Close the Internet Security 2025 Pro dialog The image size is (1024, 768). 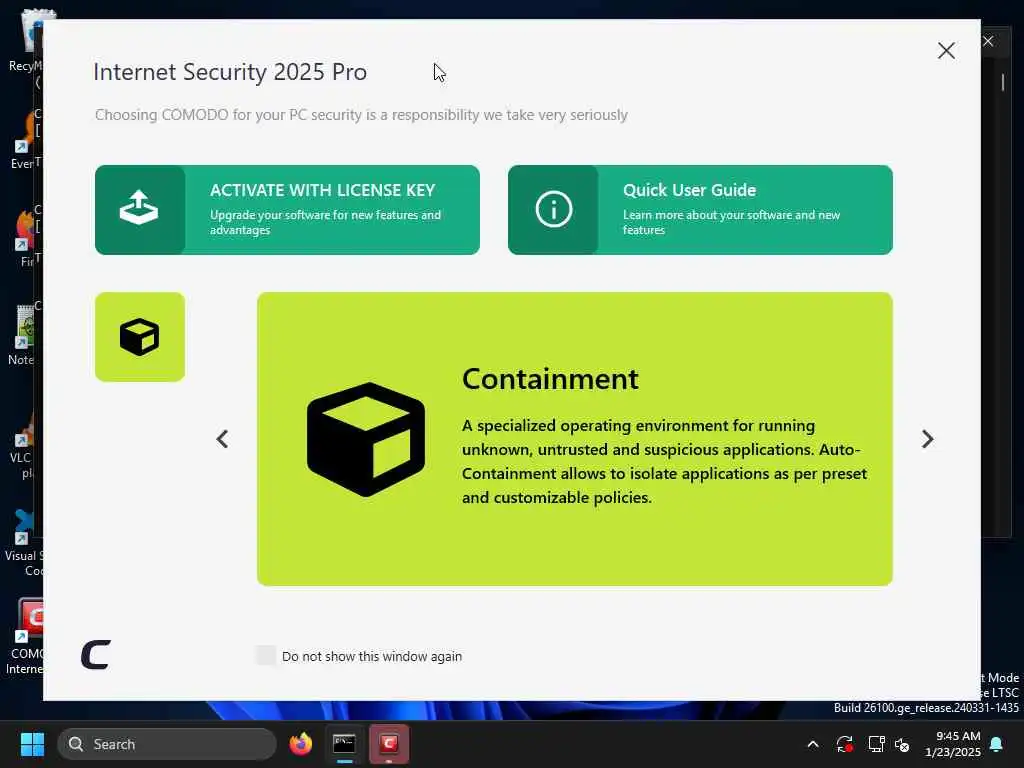[946, 50]
